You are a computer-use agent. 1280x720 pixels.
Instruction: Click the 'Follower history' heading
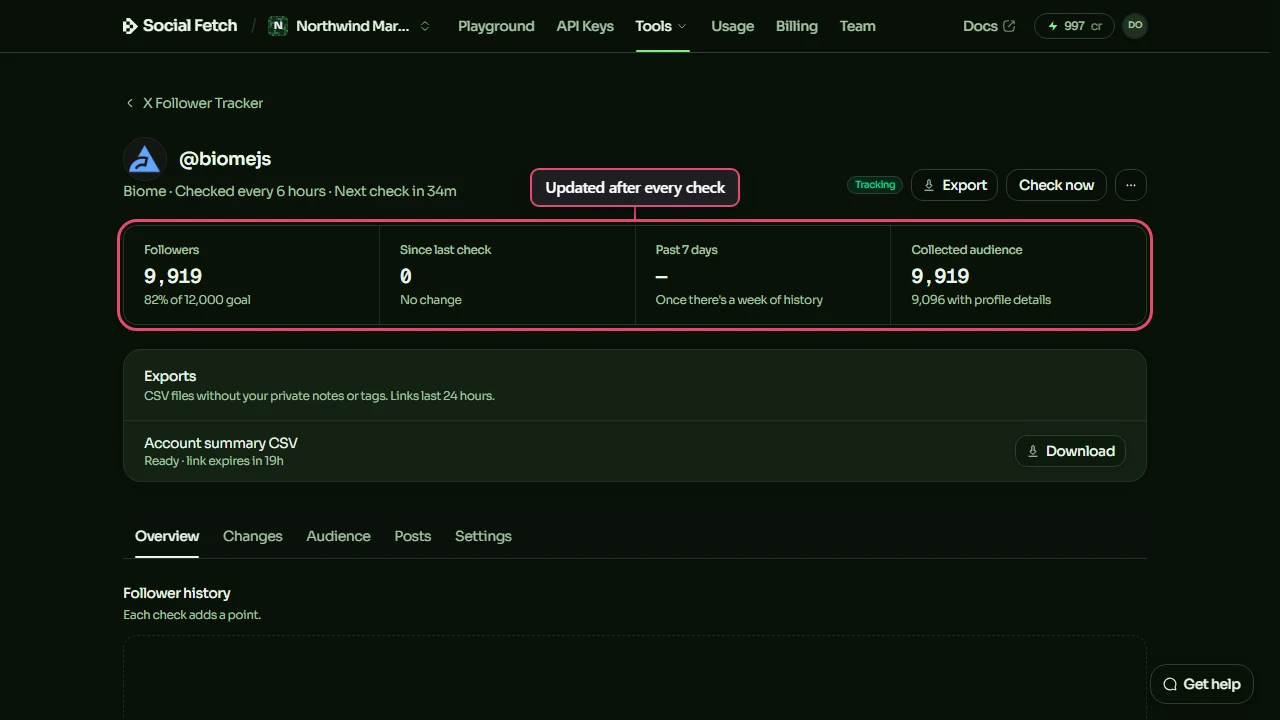pyautogui.click(x=177, y=593)
